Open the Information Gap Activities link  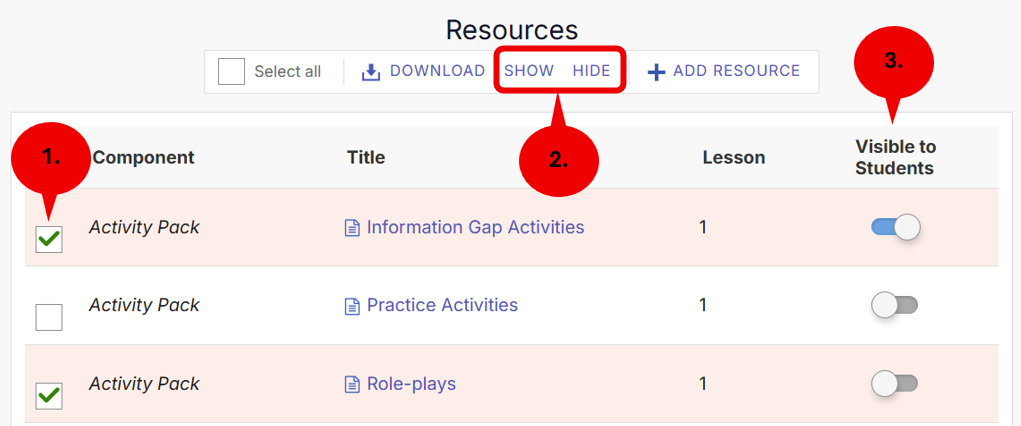tap(475, 227)
